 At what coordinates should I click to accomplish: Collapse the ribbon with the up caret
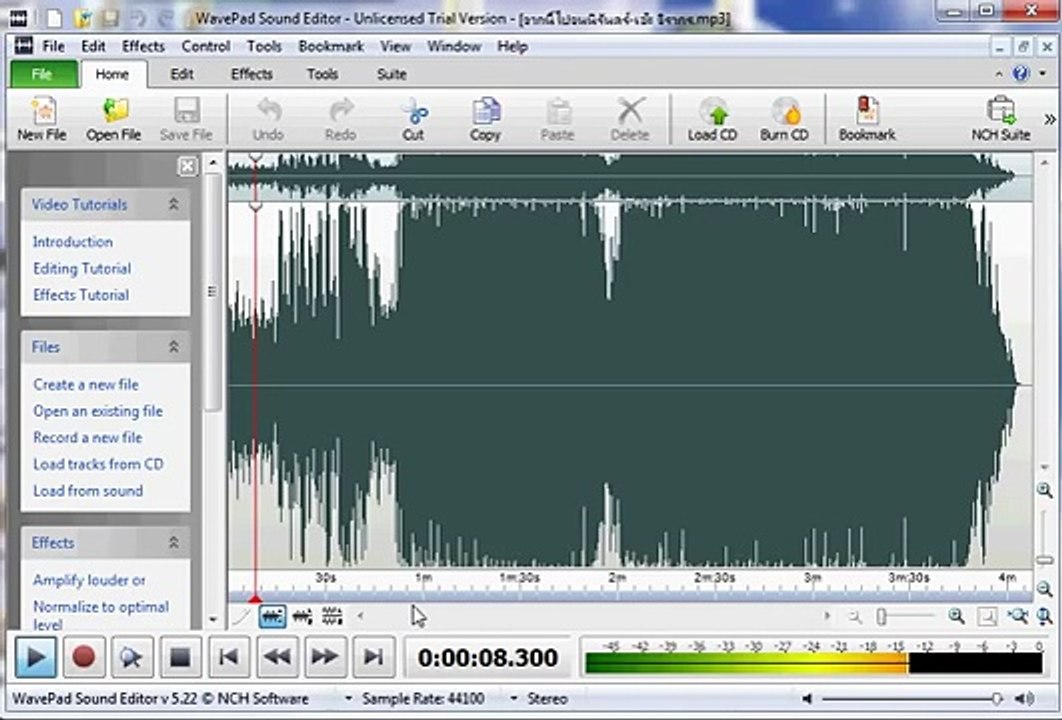pos(999,73)
